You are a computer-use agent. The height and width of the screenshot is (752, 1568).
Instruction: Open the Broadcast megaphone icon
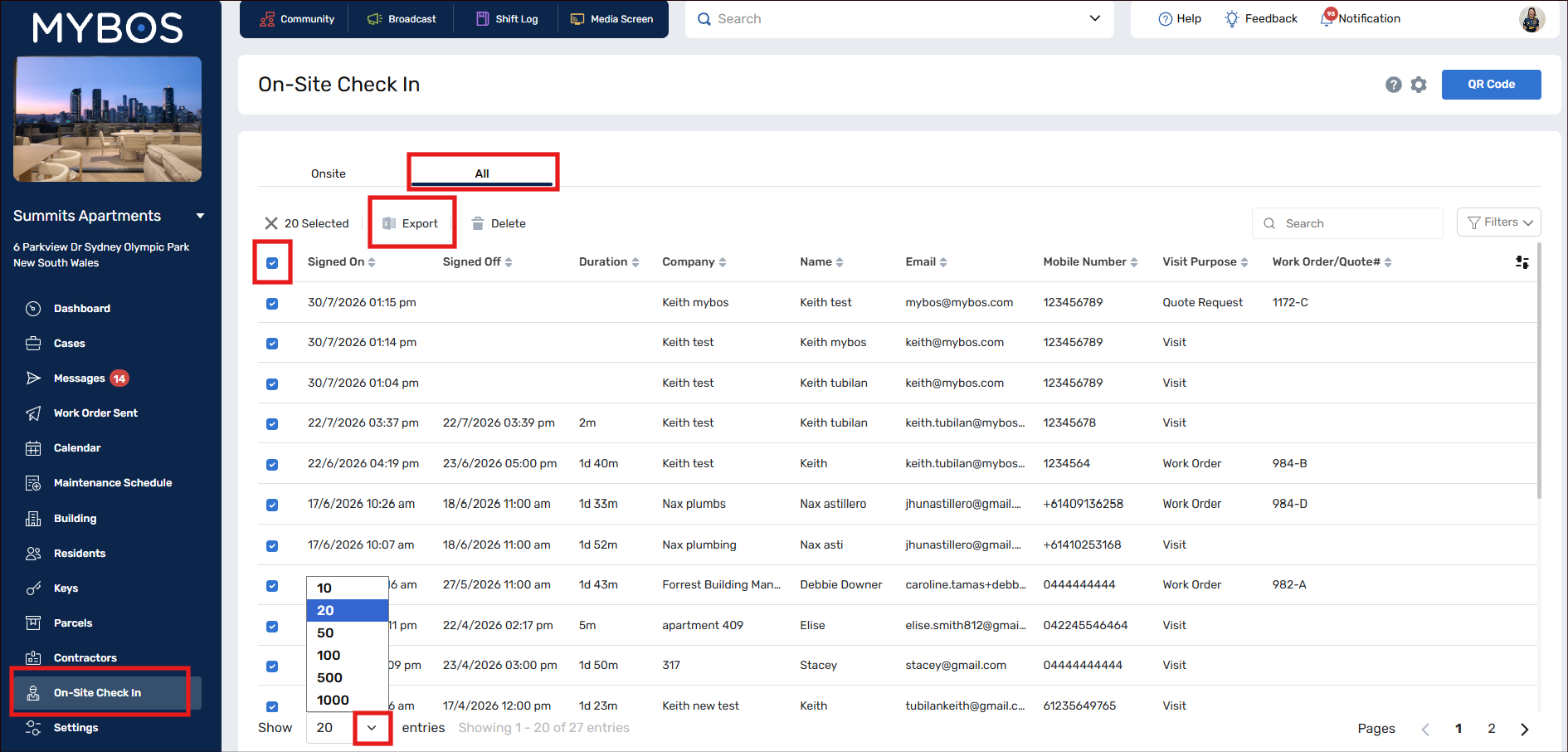pyautogui.click(x=375, y=19)
